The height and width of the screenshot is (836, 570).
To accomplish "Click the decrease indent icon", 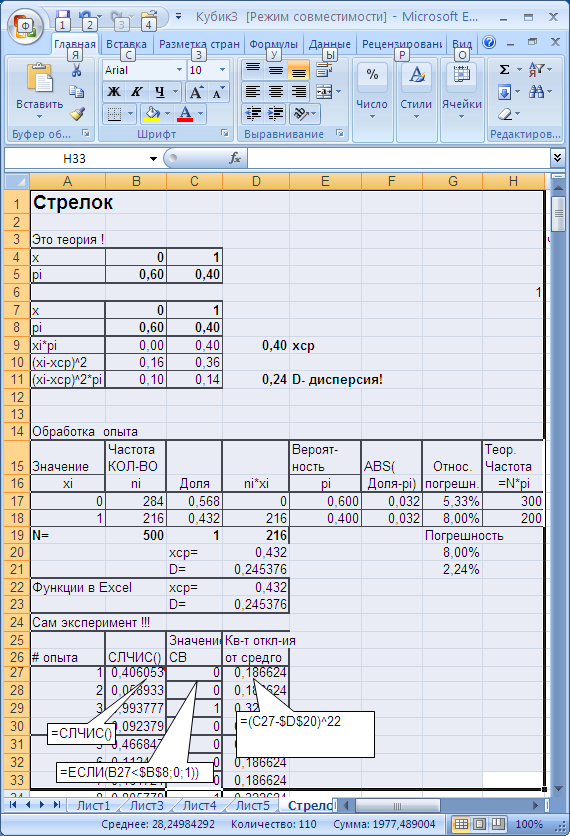I will click(x=253, y=114).
